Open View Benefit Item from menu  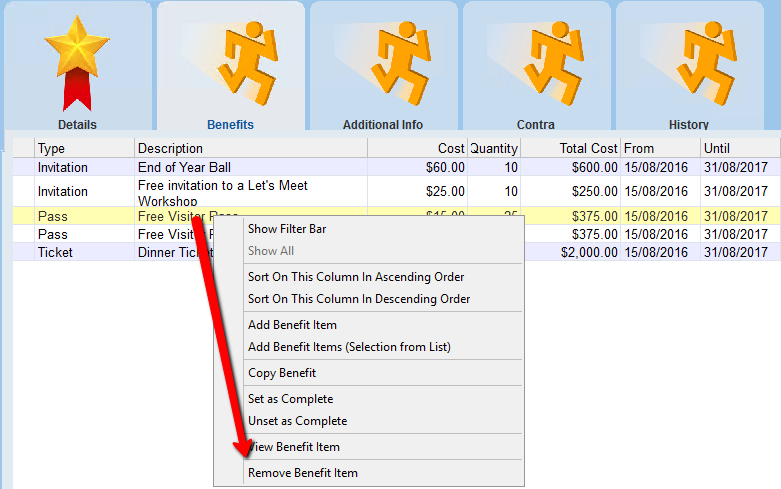pyautogui.click(x=296, y=447)
